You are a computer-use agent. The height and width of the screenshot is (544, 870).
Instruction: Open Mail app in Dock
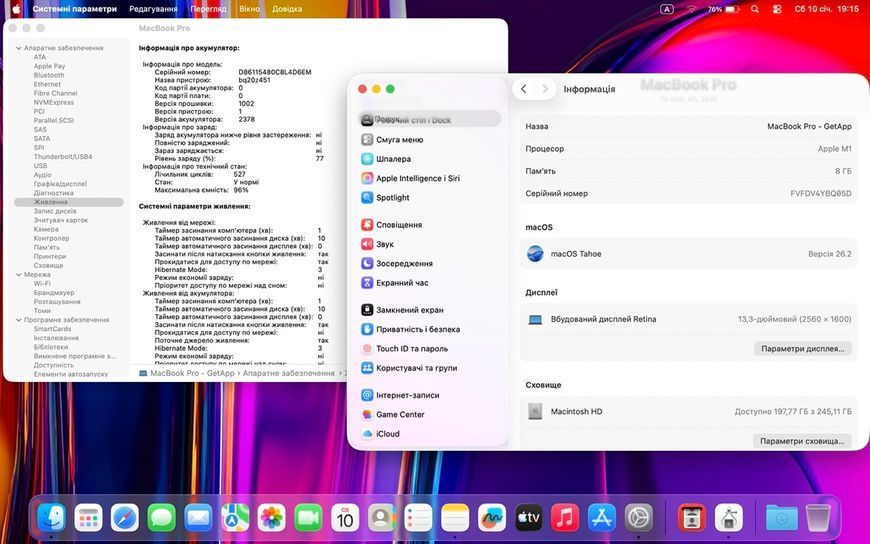[x=198, y=518]
